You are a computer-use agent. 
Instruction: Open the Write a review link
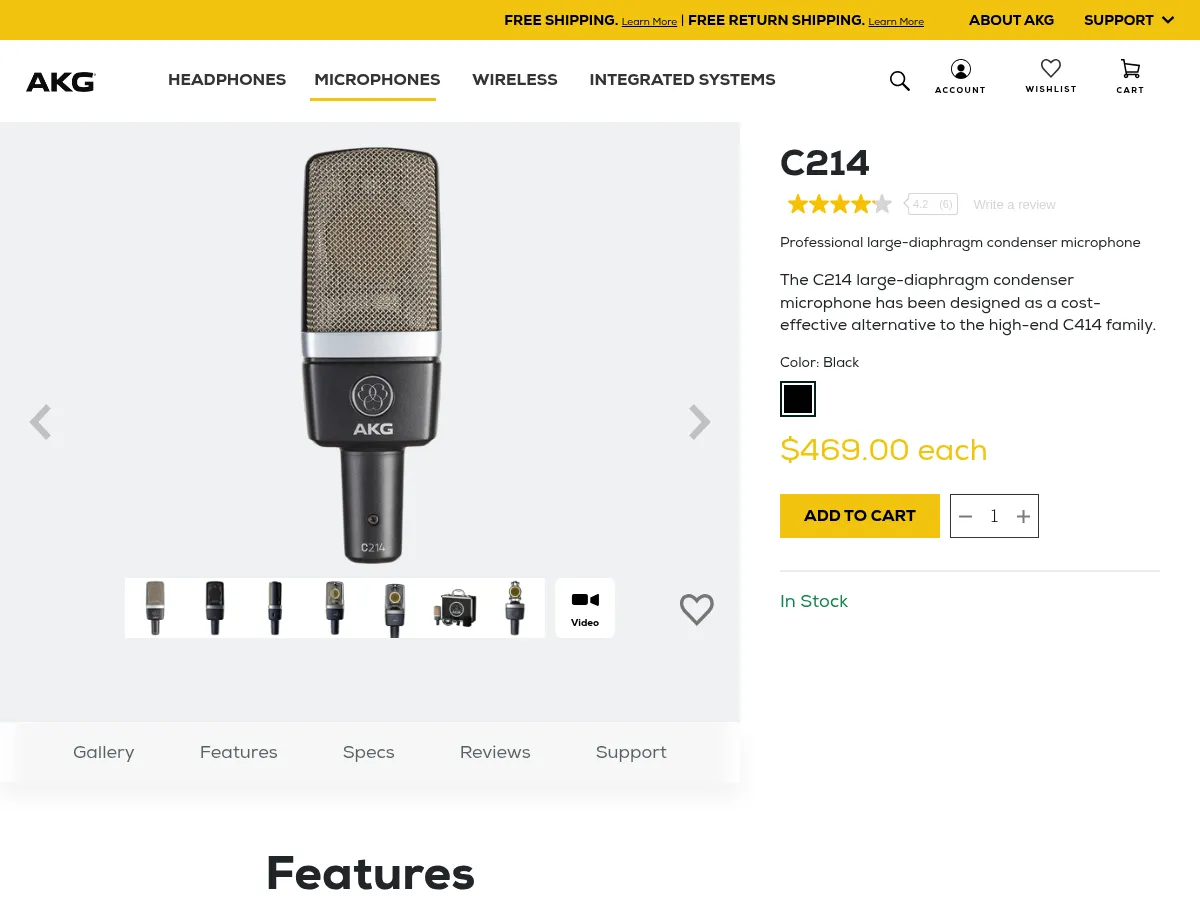point(1014,204)
